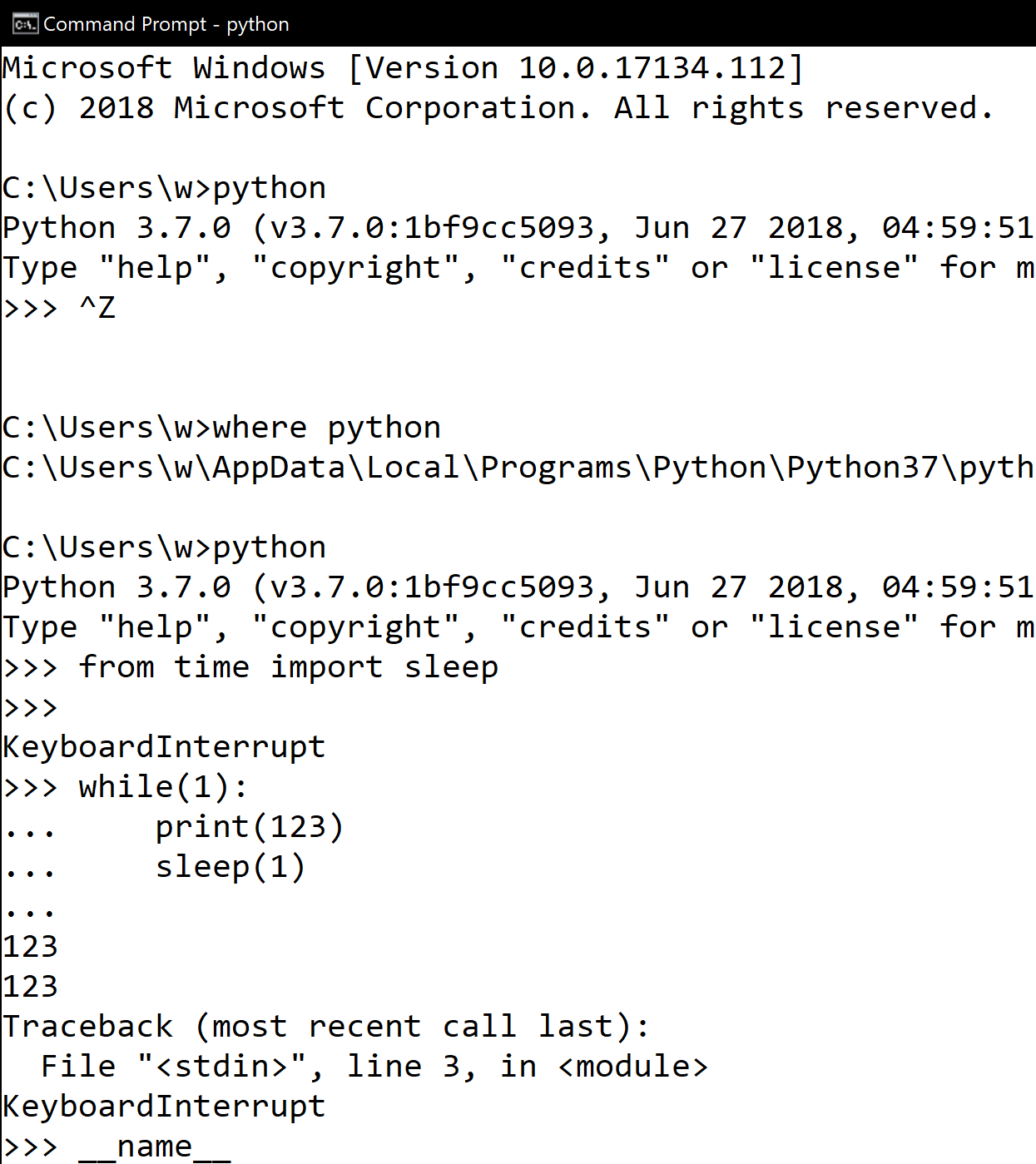Select the Traceback (most recent call last) line

click(x=325, y=1025)
